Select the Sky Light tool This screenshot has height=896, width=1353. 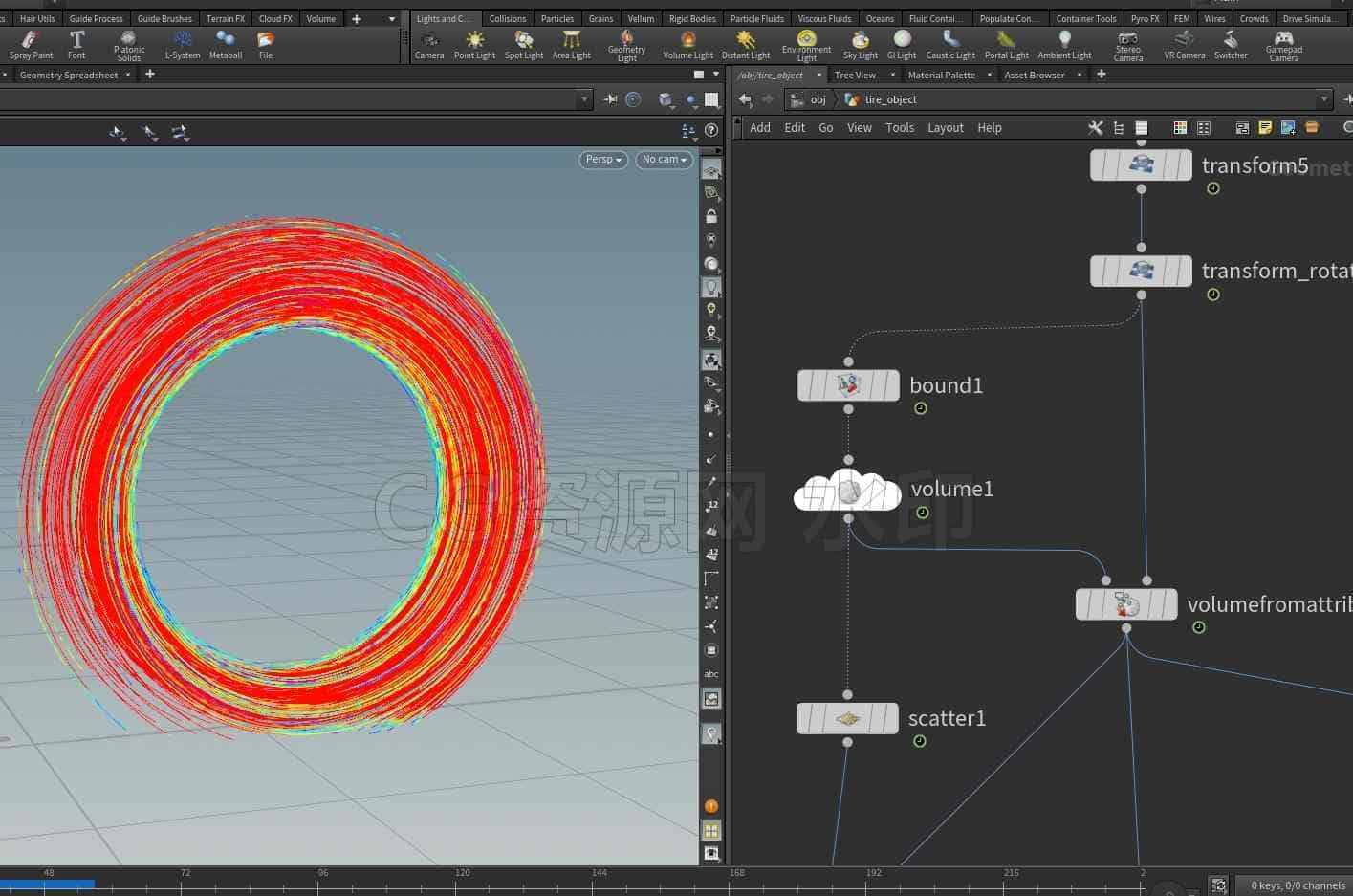pyautogui.click(x=861, y=45)
